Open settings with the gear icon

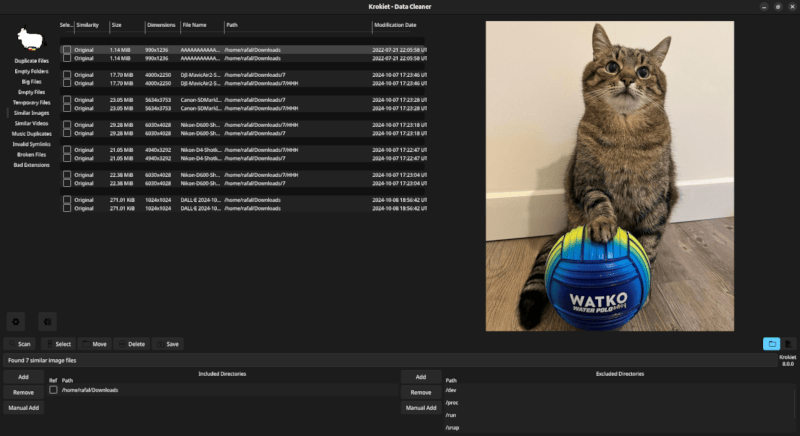point(15,321)
